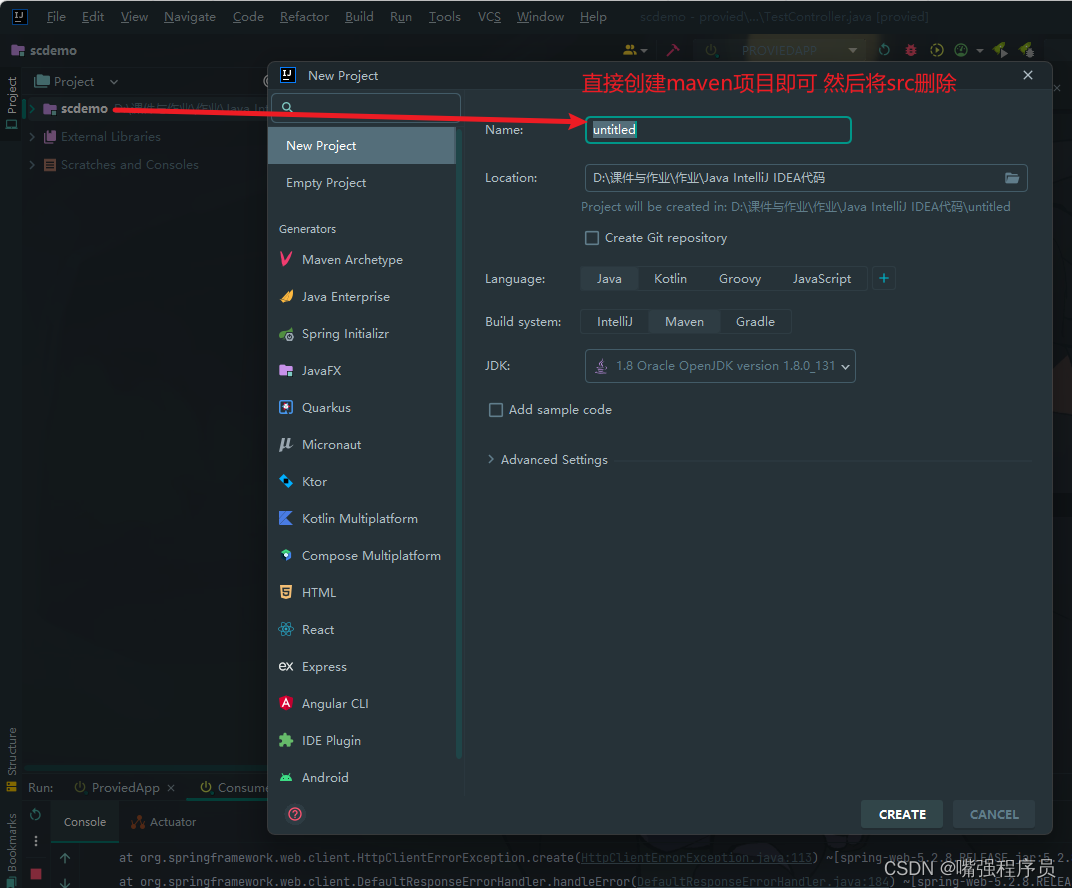Click the CANCEL button
This screenshot has height=888, width=1072.
993,814
